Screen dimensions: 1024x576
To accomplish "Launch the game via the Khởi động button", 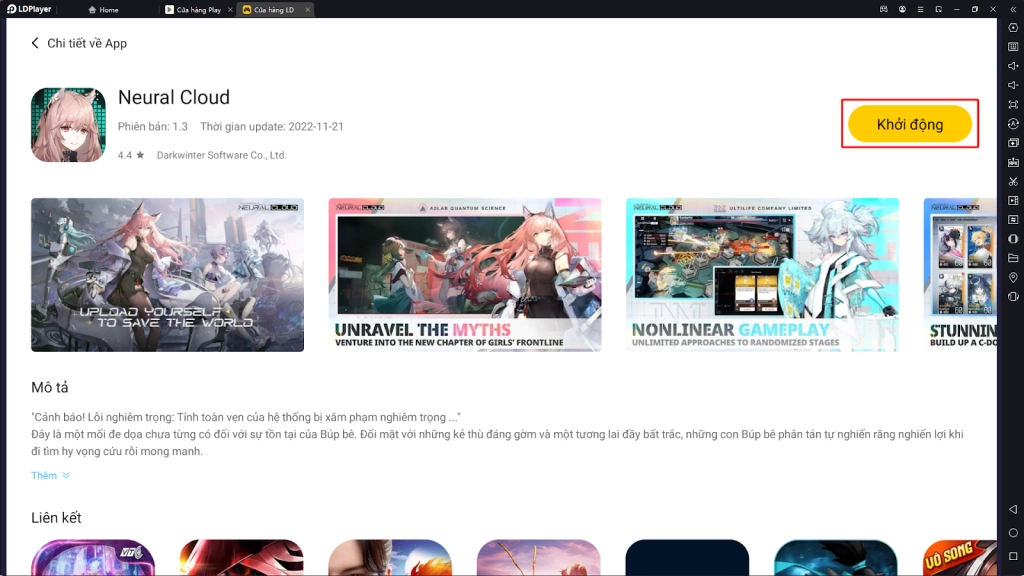I will point(909,124).
